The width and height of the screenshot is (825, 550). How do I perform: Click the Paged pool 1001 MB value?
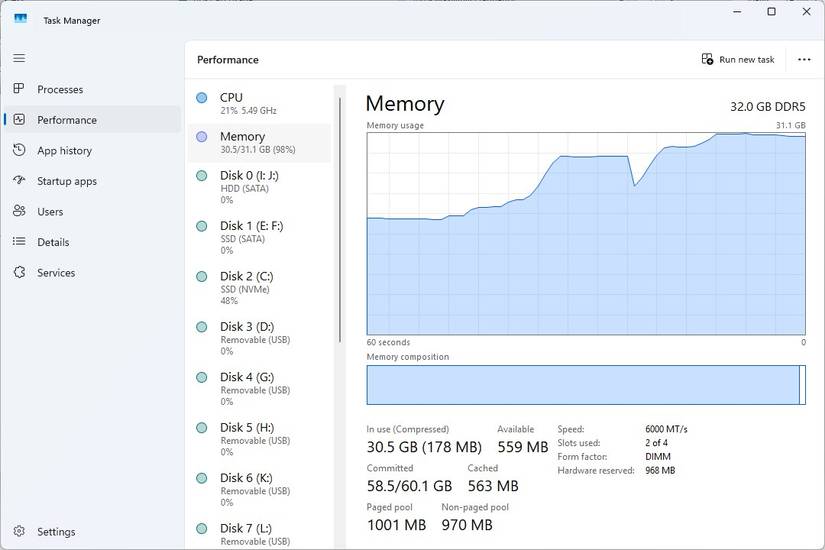point(396,525)
